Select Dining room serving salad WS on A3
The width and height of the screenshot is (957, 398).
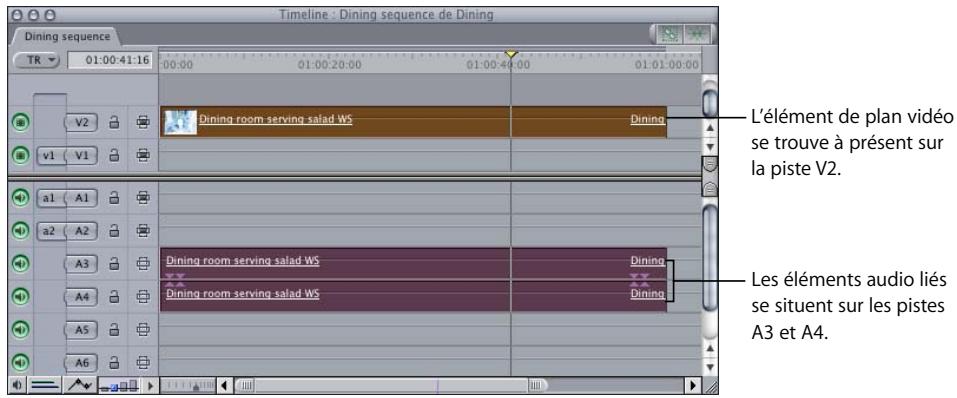(x=243, y=261)
